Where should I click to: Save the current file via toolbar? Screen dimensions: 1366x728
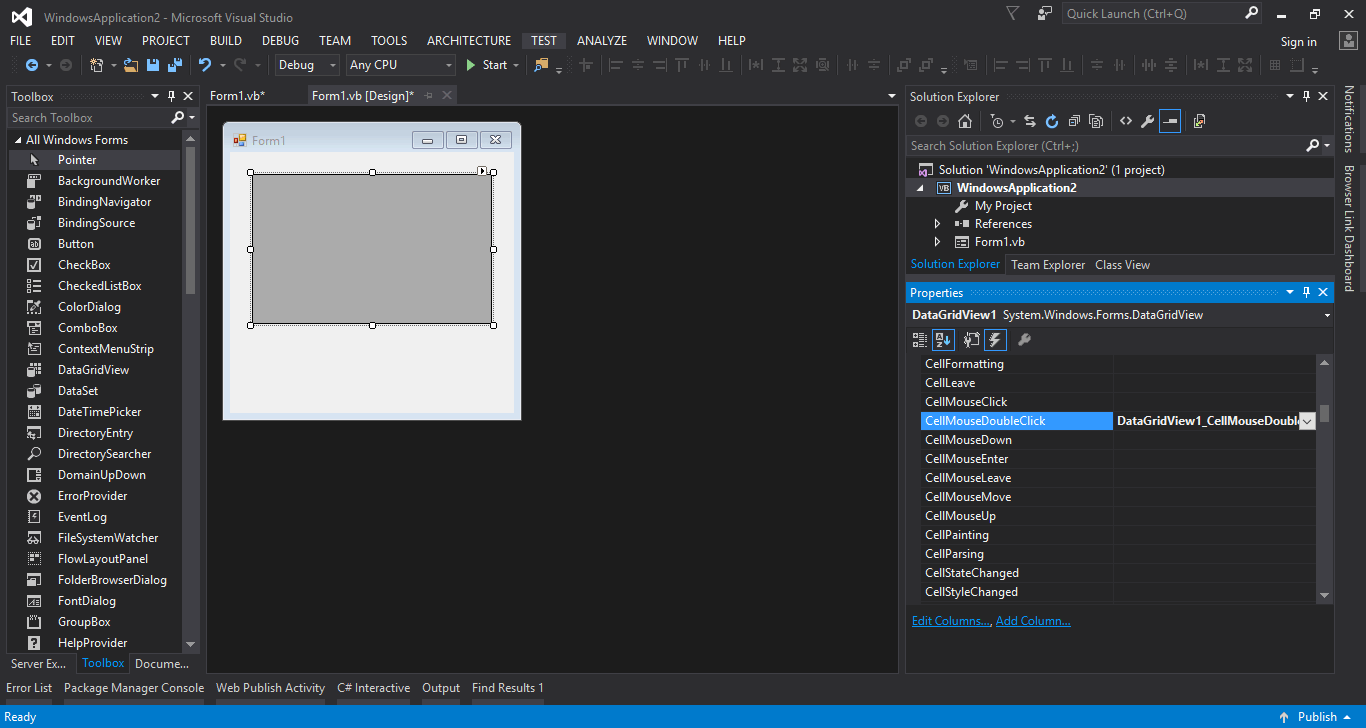[x=153, y=65]
